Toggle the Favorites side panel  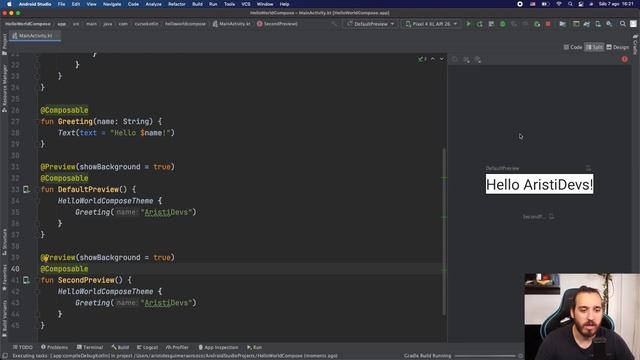[x=4, y=278]
